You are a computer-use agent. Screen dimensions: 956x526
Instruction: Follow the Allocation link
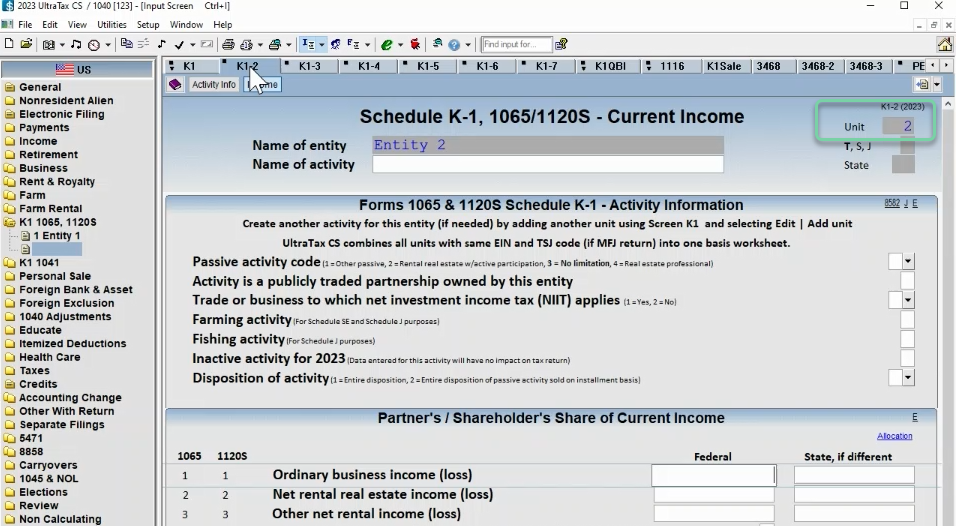click(894, 436)
